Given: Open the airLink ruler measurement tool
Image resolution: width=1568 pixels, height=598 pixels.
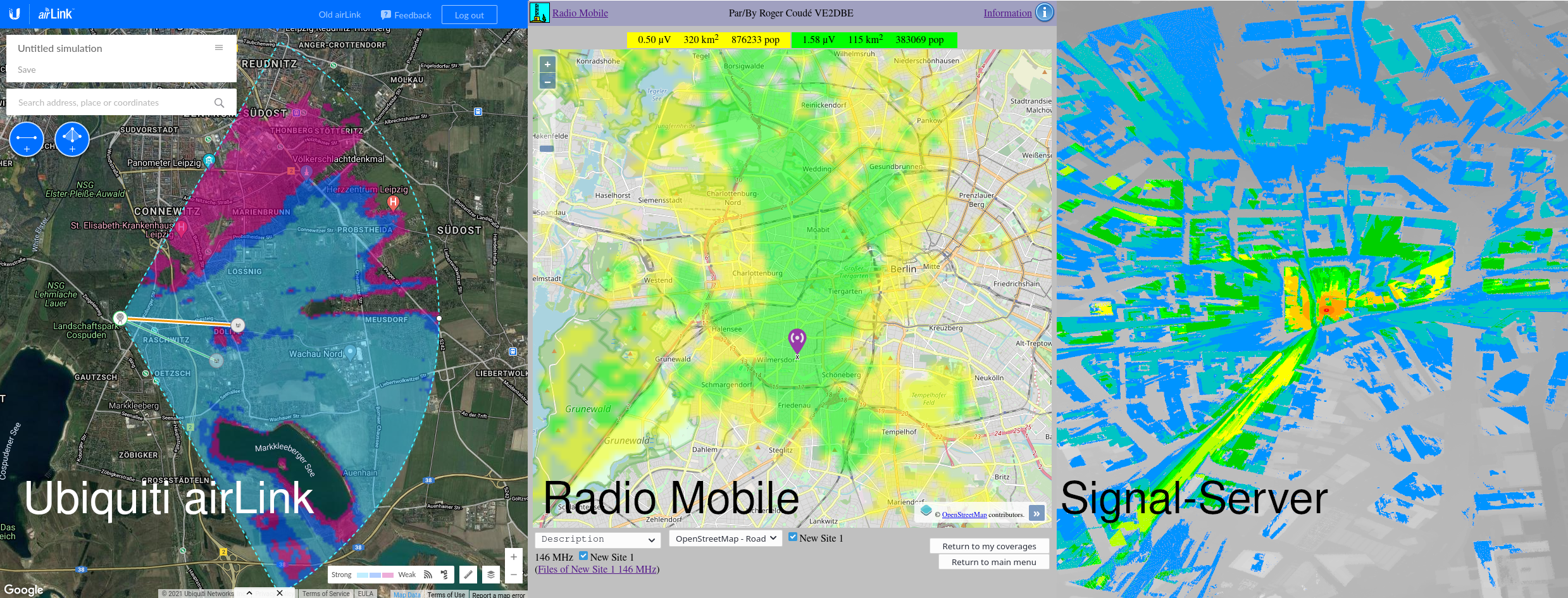Looking at the screenshot, I should (x=468, y=575).
